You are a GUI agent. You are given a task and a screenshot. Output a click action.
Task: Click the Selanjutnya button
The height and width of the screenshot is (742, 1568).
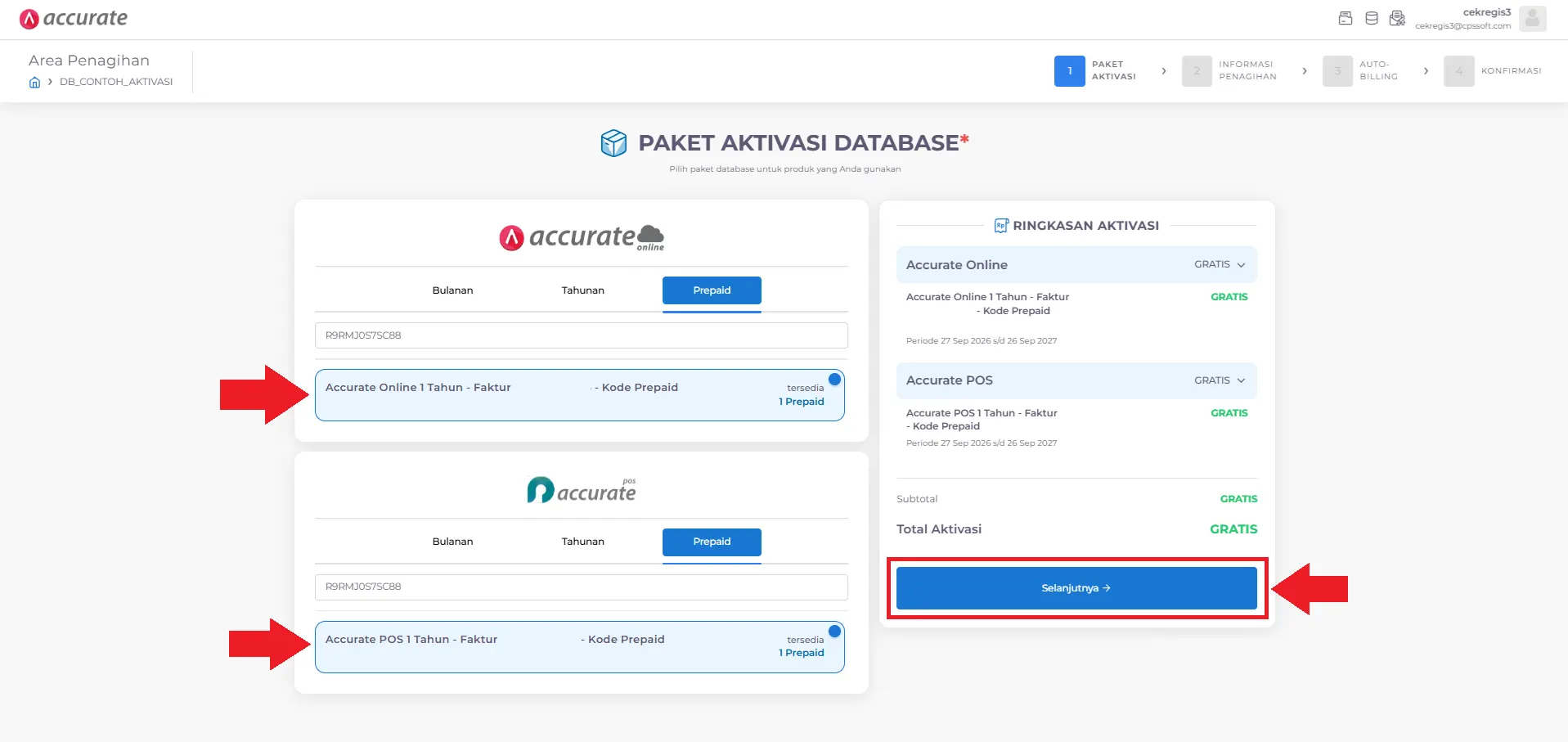[1076, 588]
